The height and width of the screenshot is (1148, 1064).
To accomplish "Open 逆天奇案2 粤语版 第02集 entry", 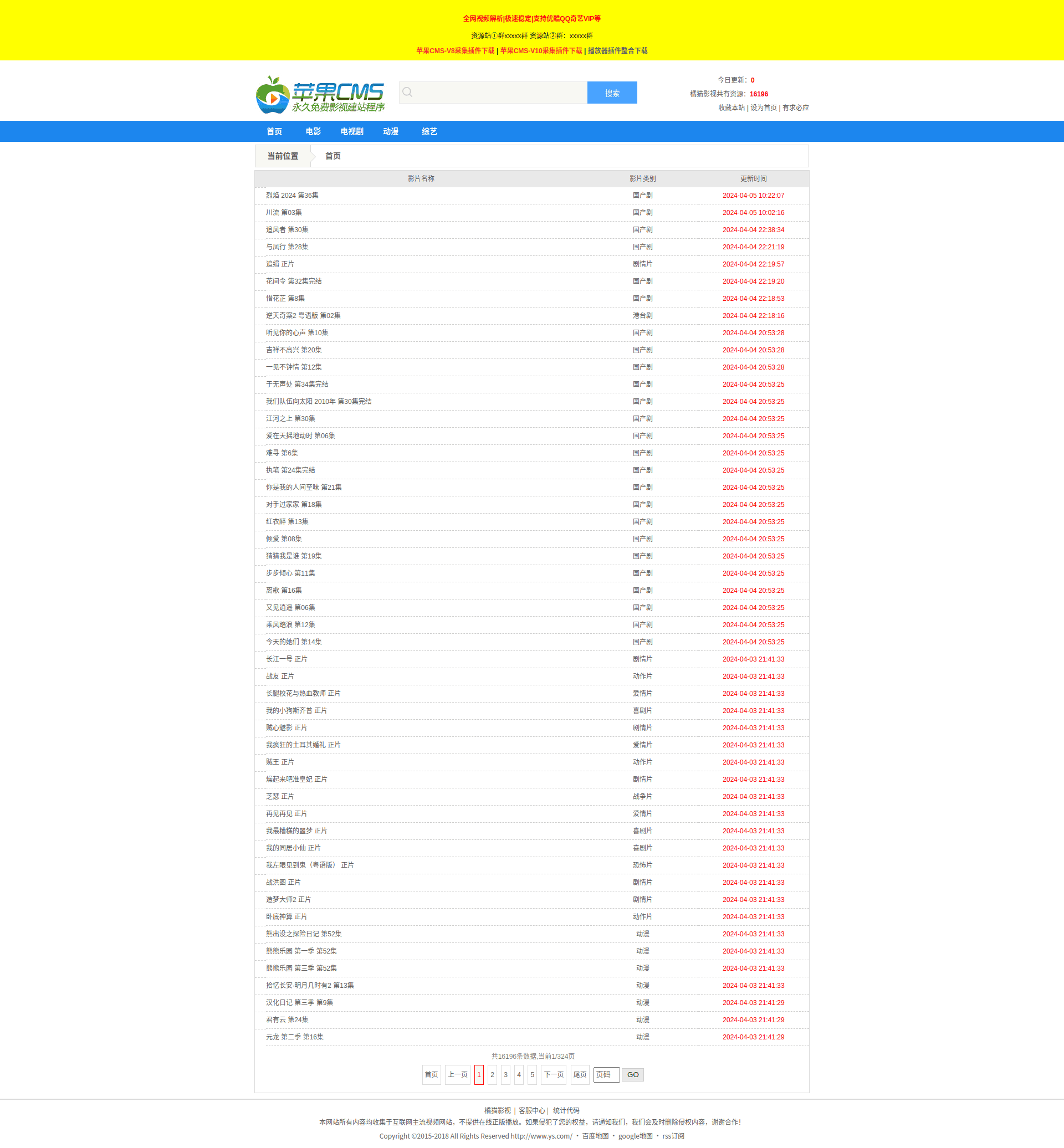I will click(x=303, y=315).
